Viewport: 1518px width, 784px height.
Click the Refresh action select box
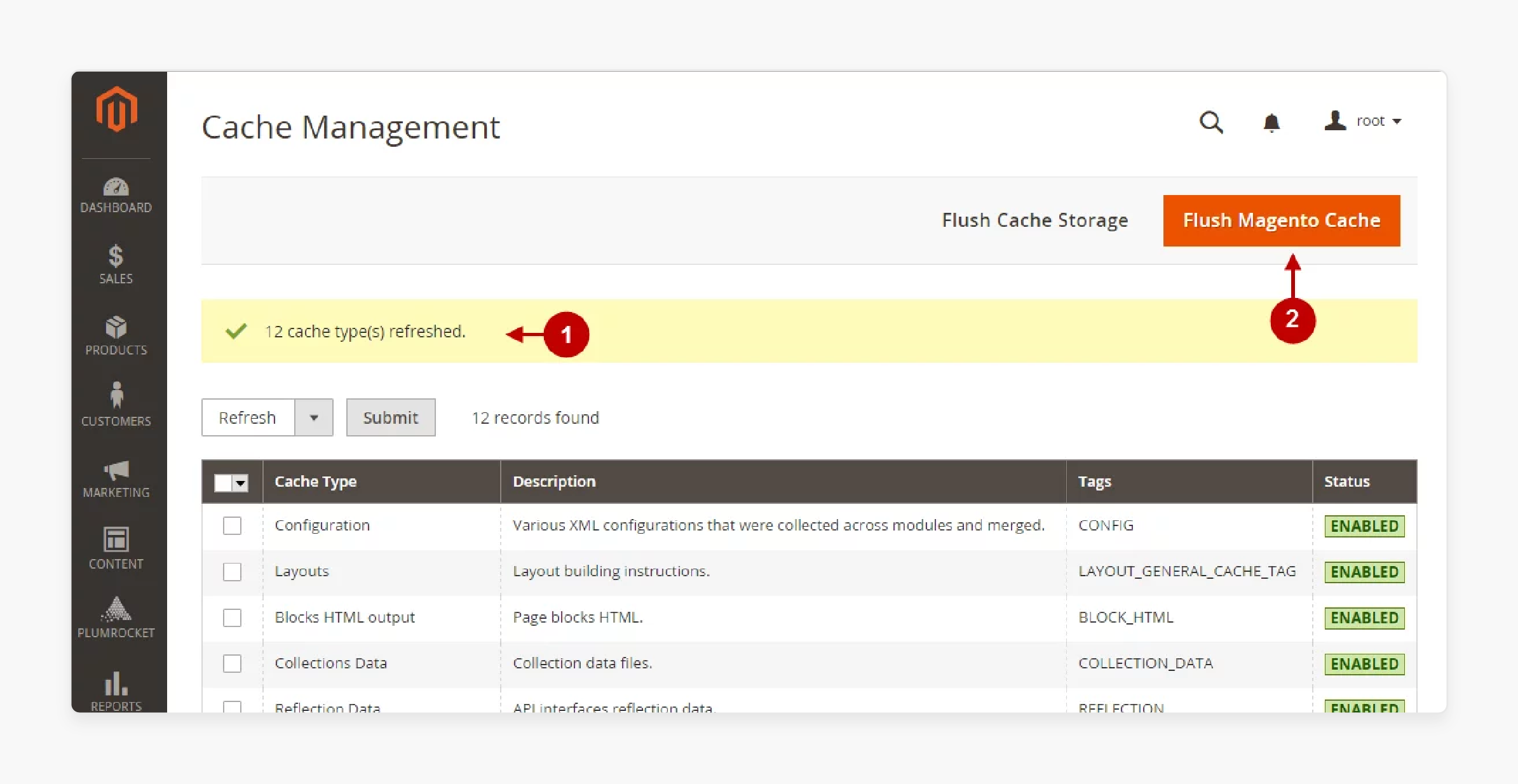point(268,417)
